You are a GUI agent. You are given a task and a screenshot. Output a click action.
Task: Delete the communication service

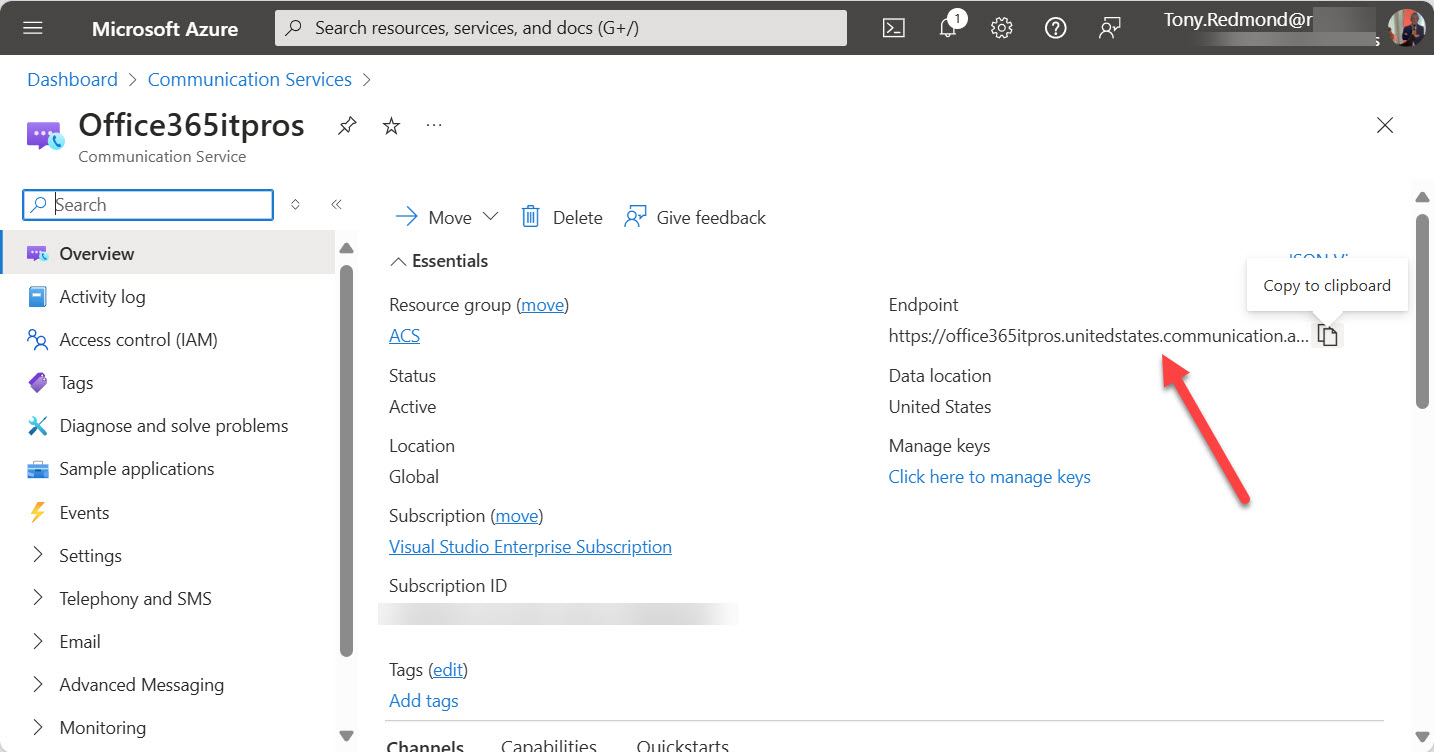pyautogui.click(x=562, y=216)
